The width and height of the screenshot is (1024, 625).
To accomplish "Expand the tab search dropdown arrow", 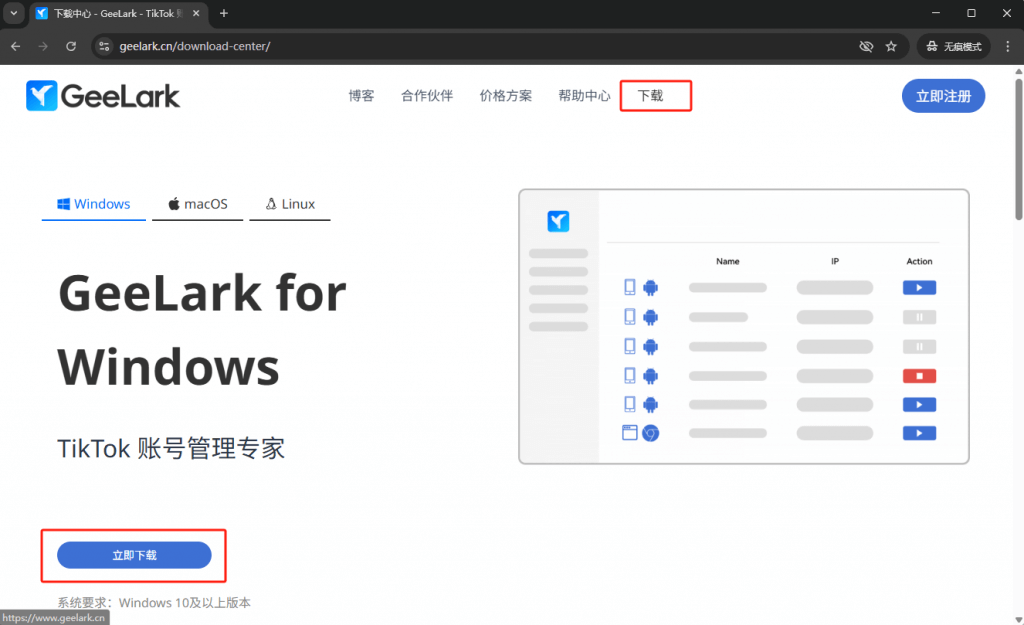I will pyautogui.click(x=13, y=13).
